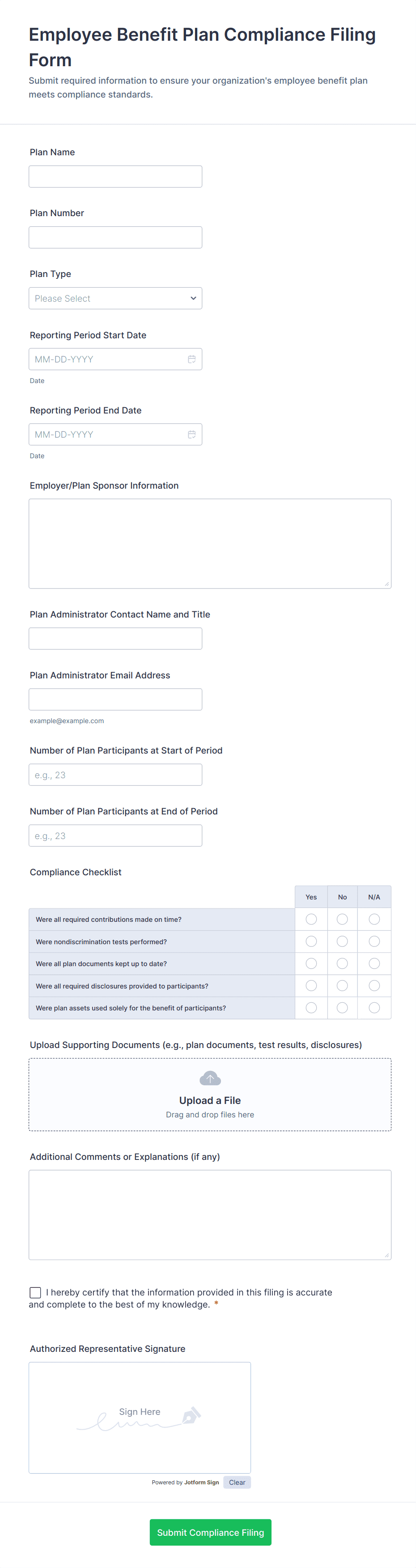Click the Plan Name input field
416x1568 pixels.
115,176
